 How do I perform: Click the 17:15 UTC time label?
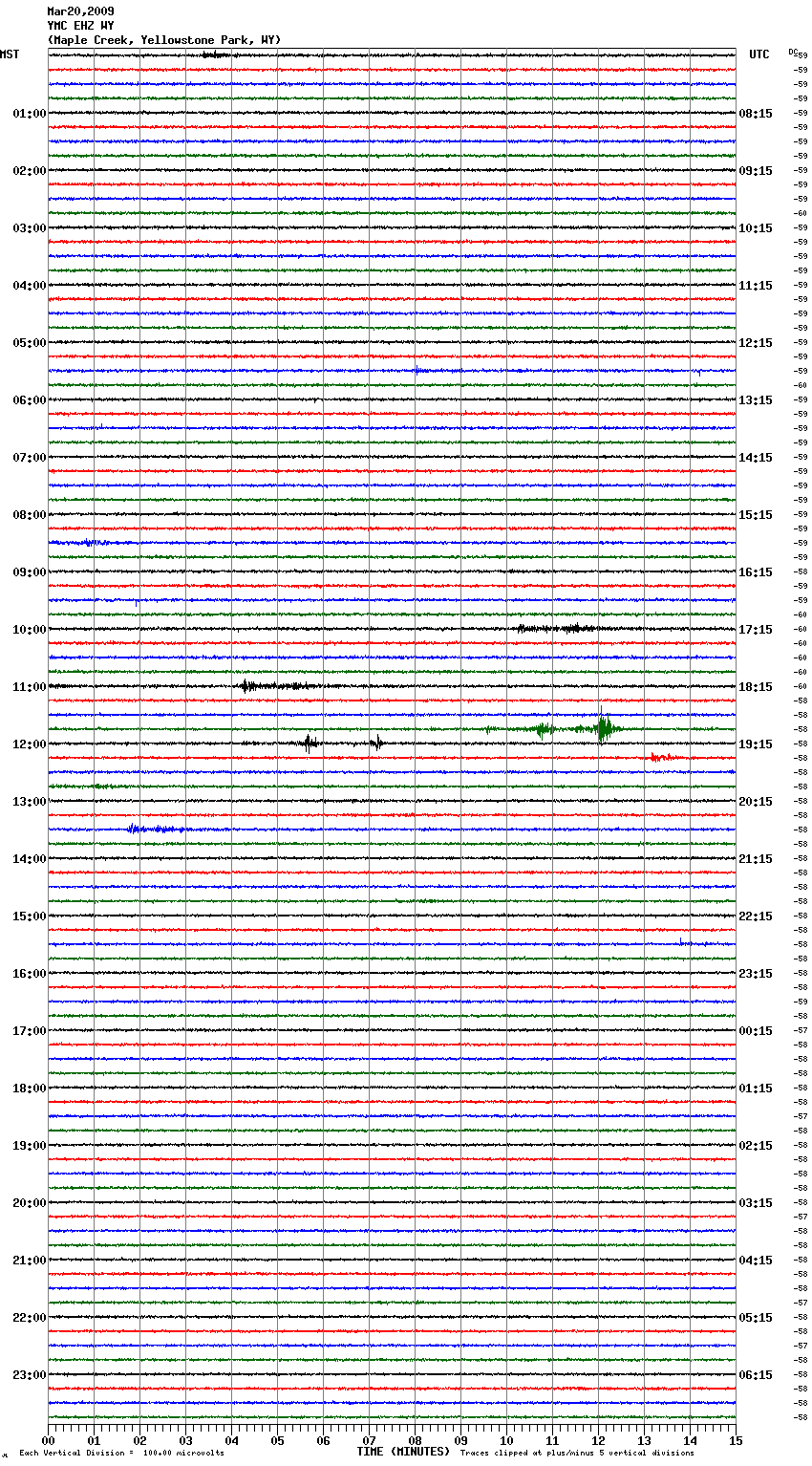[x=756, y=630]
